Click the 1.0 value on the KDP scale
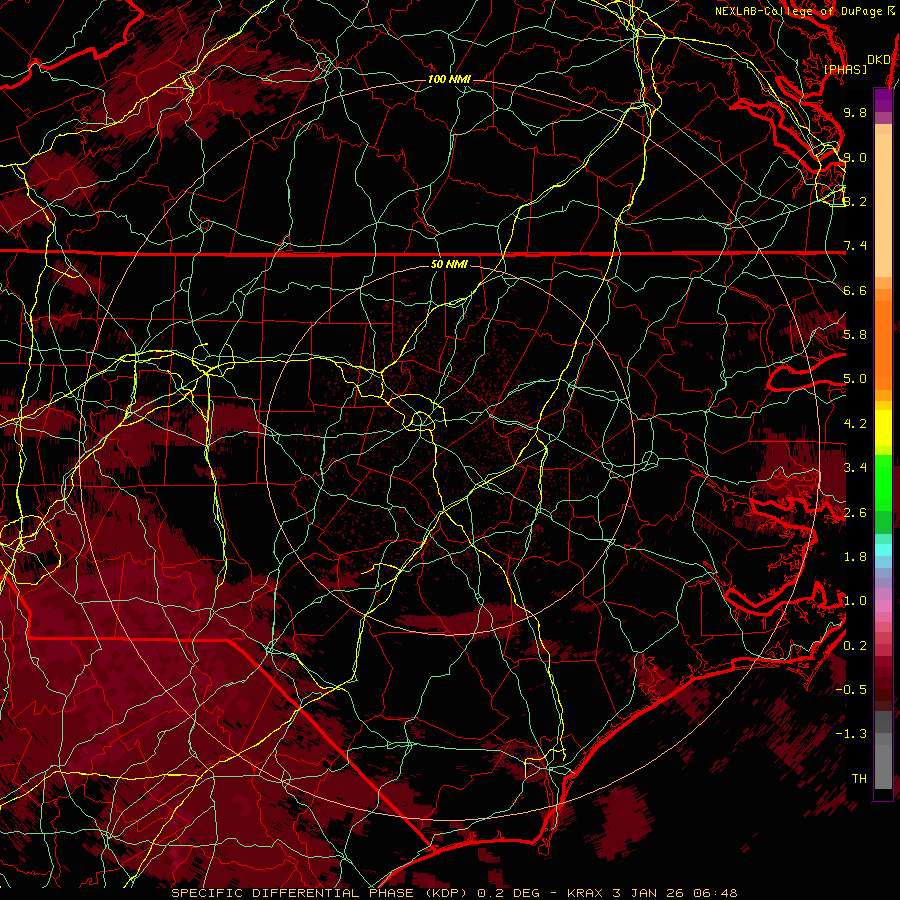This screenshot has height=900, width=900. pos(855,601)
